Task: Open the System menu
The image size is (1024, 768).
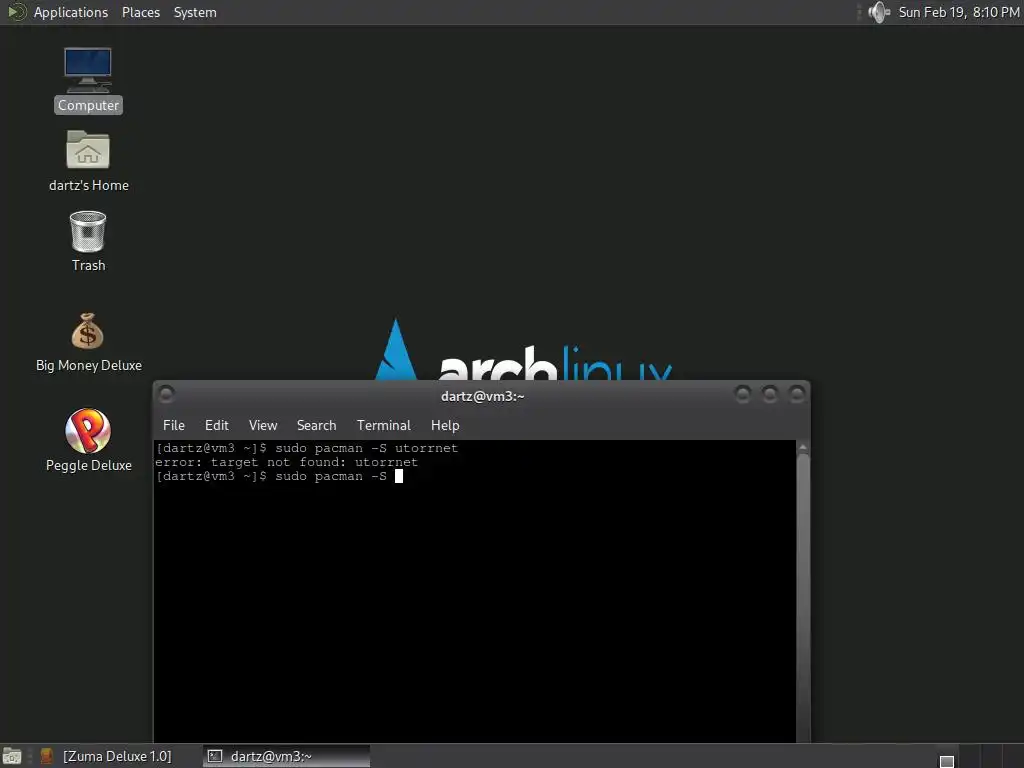Action: click(195, 12)
